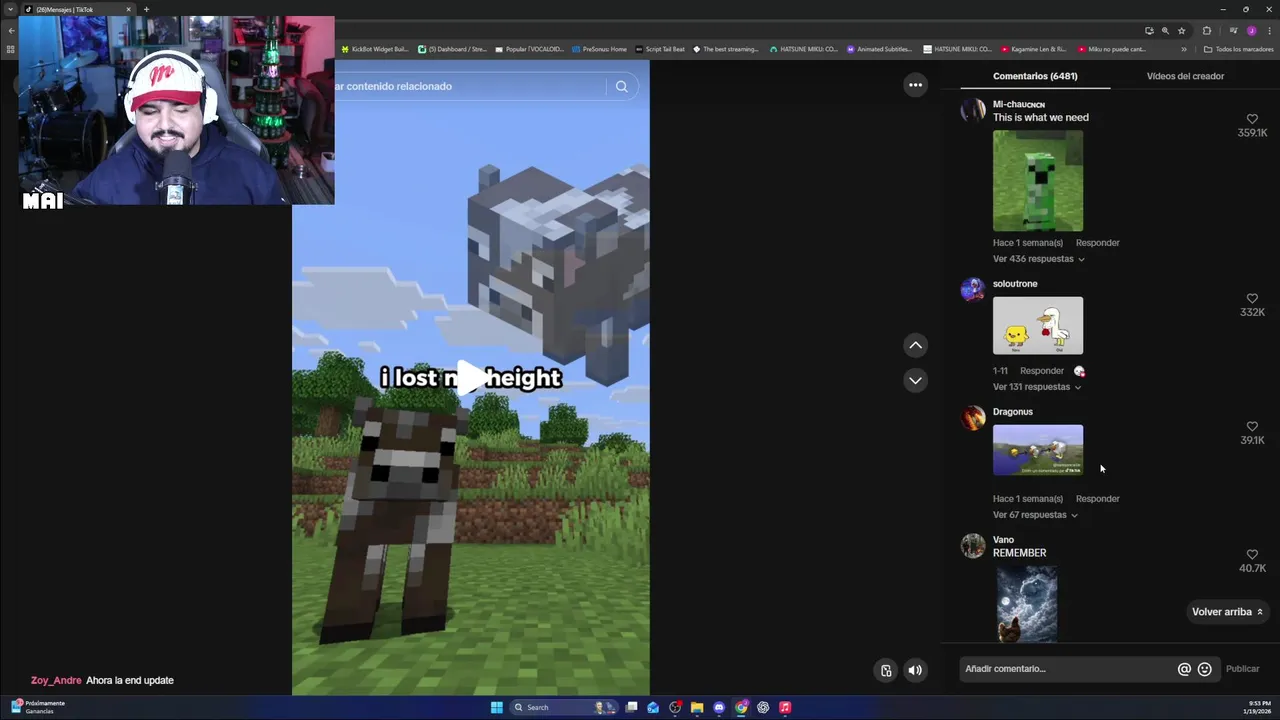Switch to 'Comentarios (6481)' tab
1280x720 pixels.
pos(1035,76)
